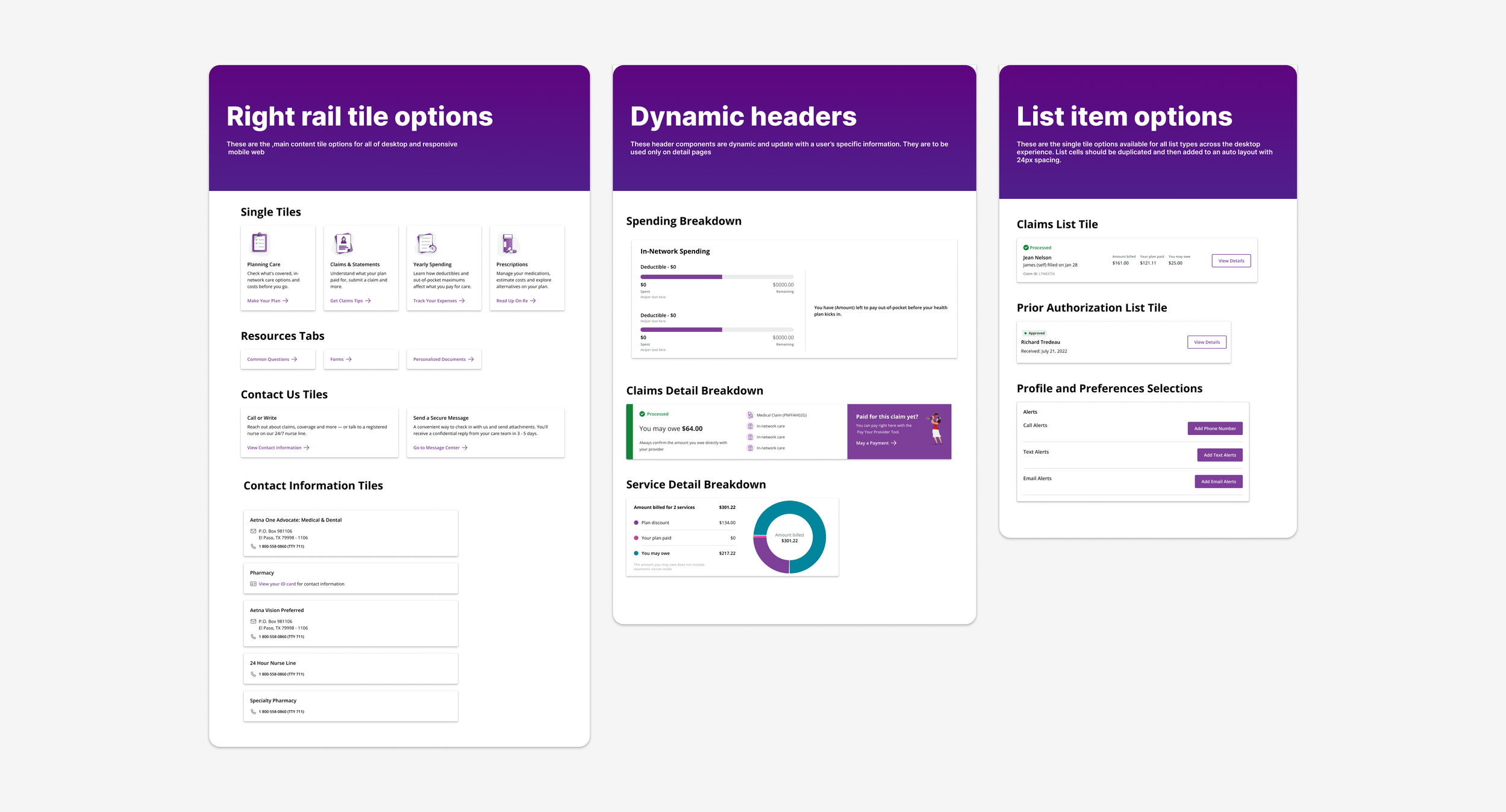Open the Make Your Plan link
1506x812 pixels.
pos(267,301)
